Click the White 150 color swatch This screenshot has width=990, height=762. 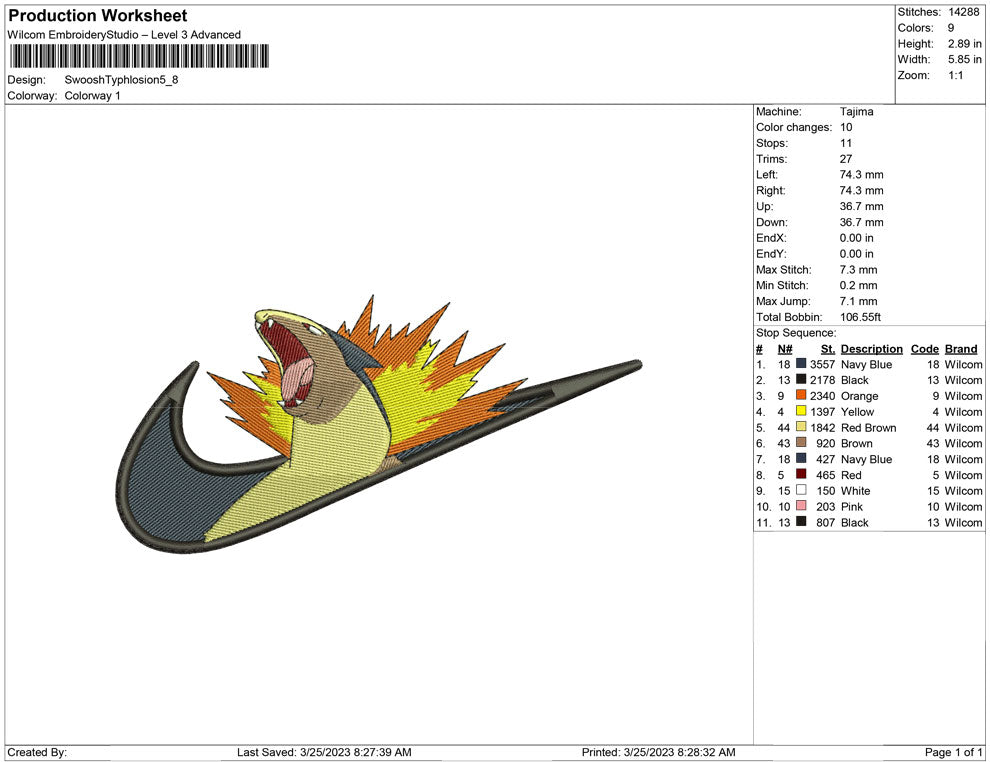(x=801, y=490)
